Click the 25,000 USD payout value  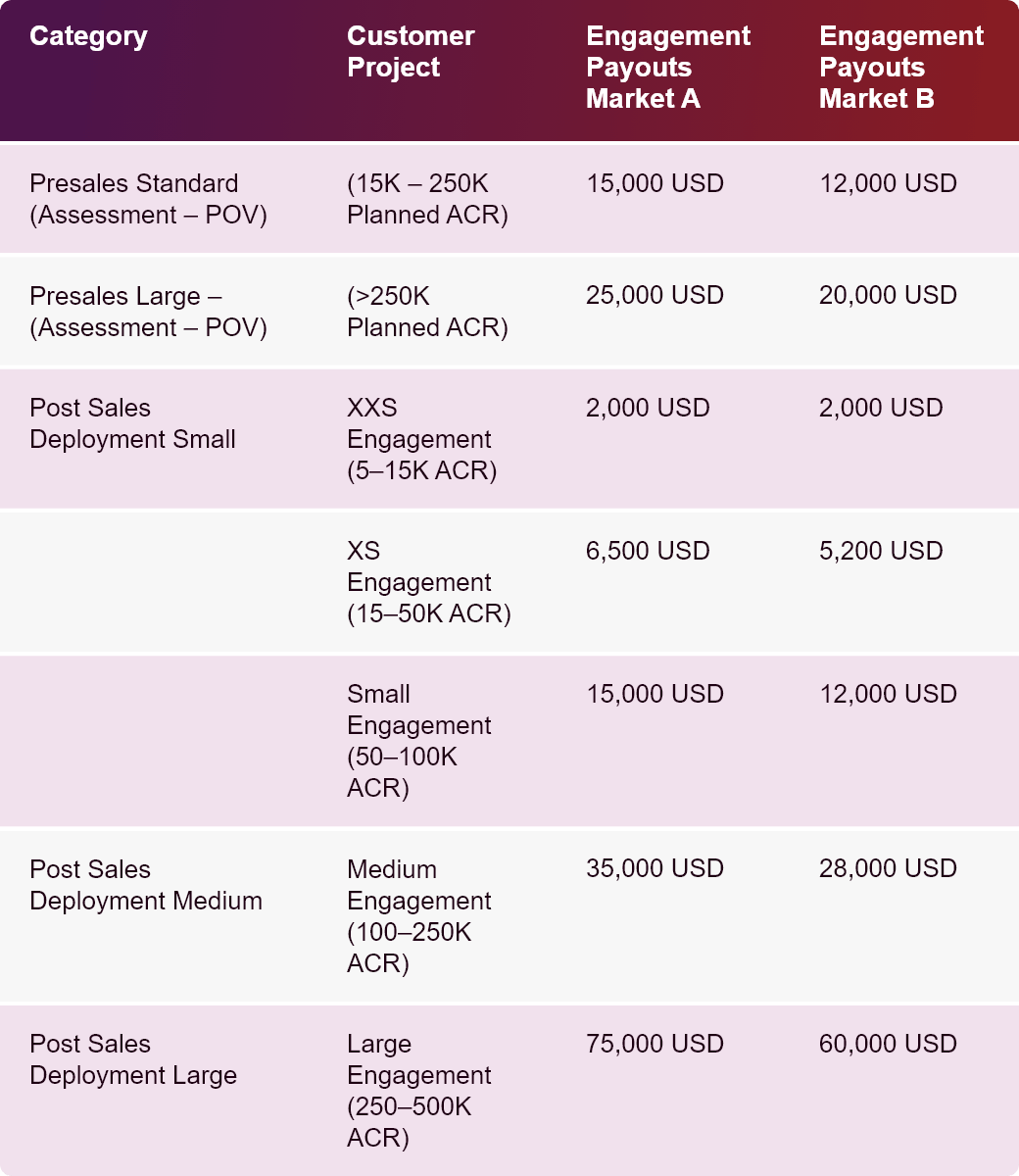point(655,296)
